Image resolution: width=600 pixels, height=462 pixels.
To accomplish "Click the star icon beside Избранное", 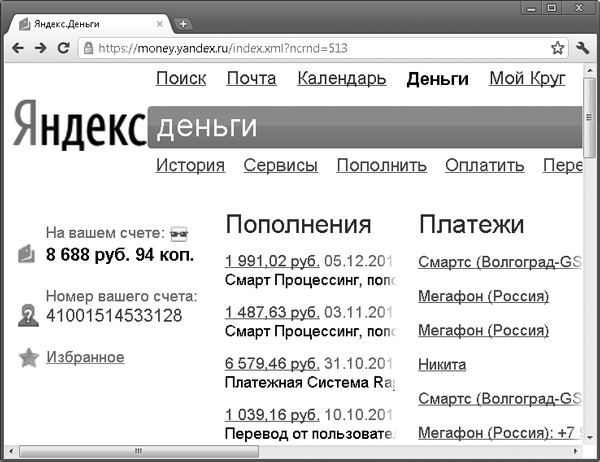I will (28, 358).
